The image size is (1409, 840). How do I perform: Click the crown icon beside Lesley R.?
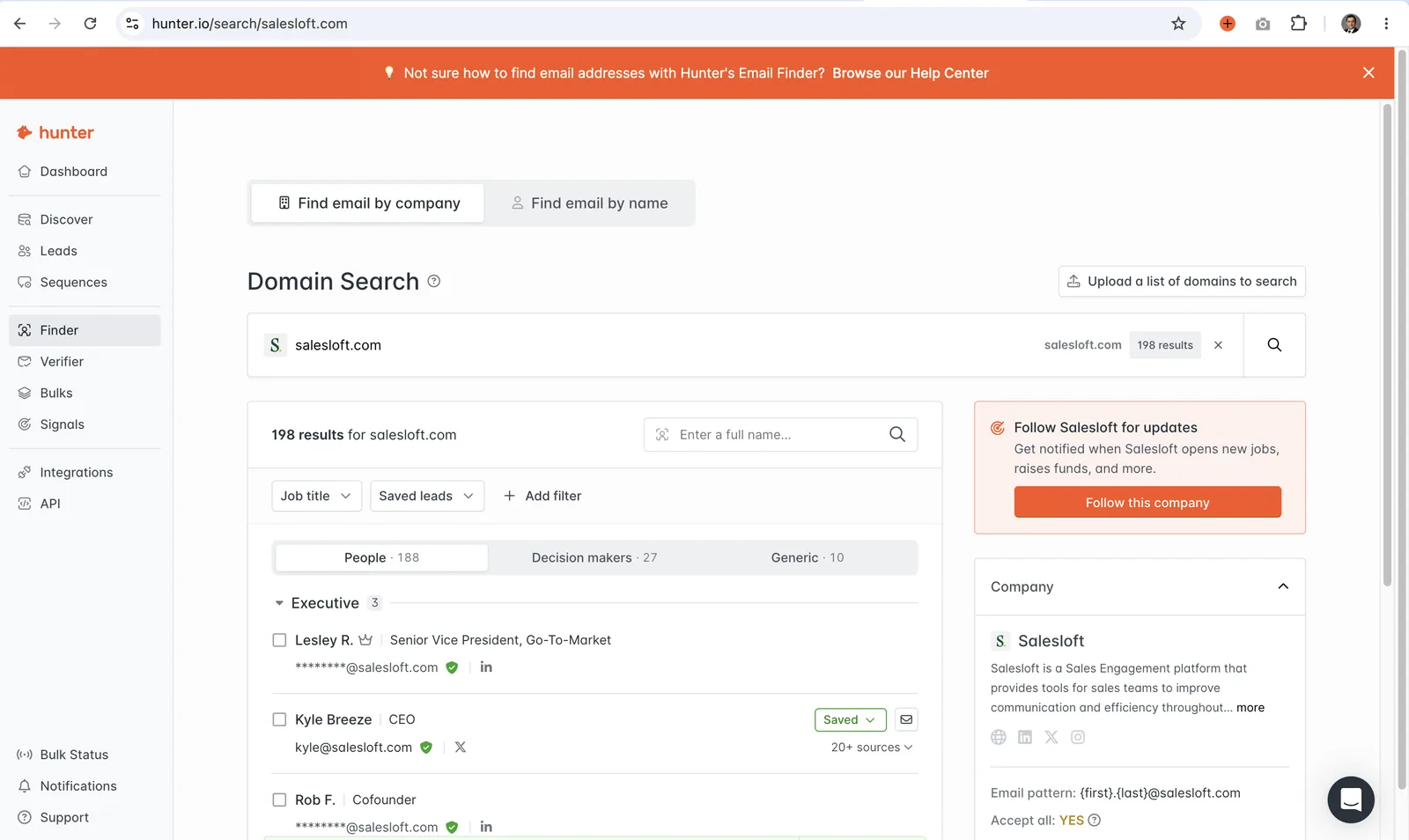[365, 640]
